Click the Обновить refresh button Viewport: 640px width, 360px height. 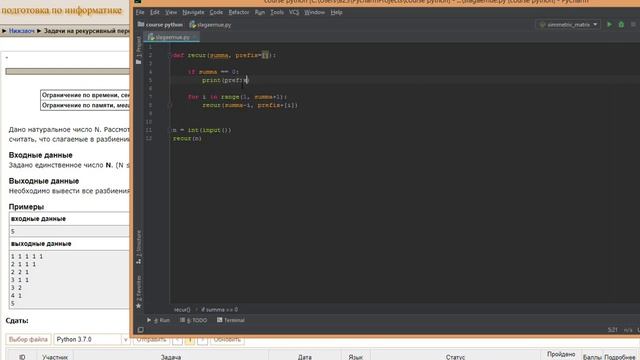(227, 339)
